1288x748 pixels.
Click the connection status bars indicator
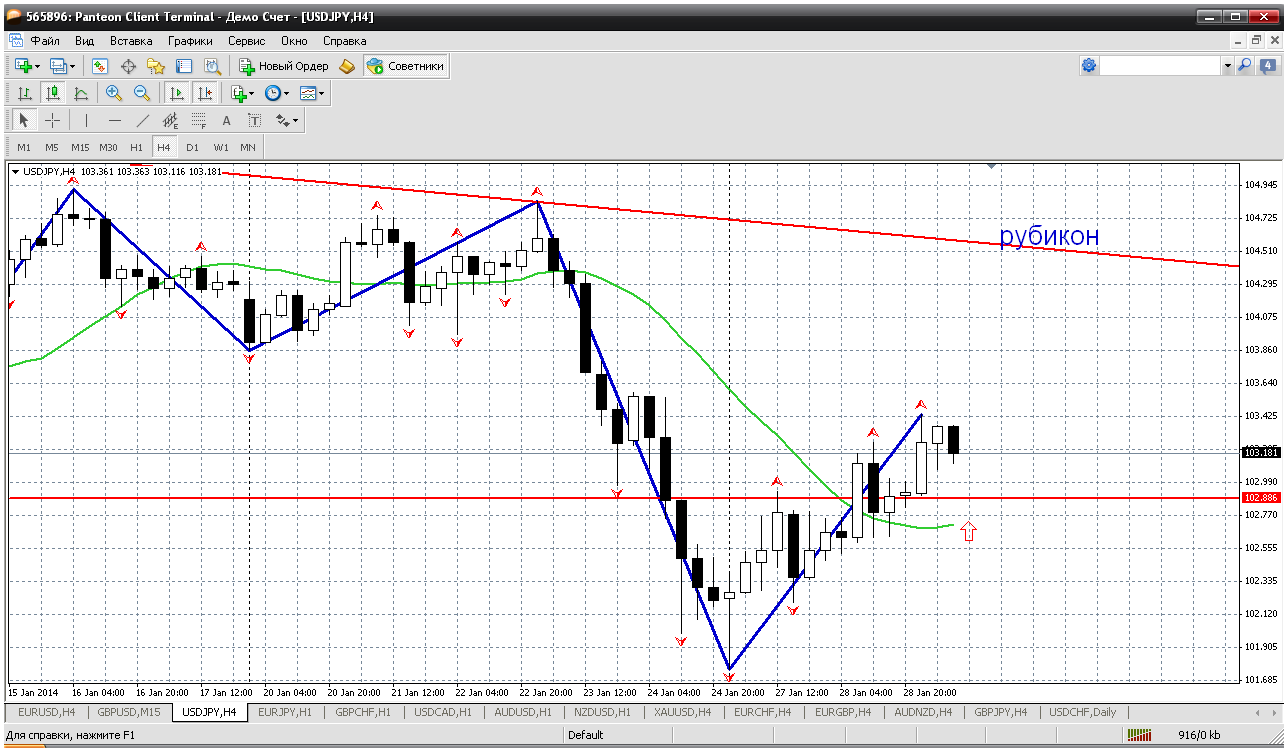[1139, 735]
